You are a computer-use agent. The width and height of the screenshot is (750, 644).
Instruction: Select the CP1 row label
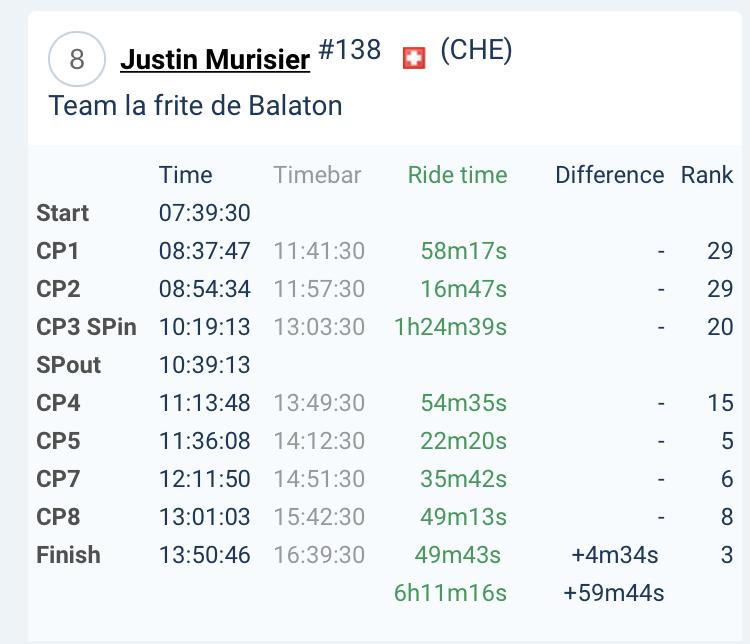pyautogui.click(x=57, y=251)
